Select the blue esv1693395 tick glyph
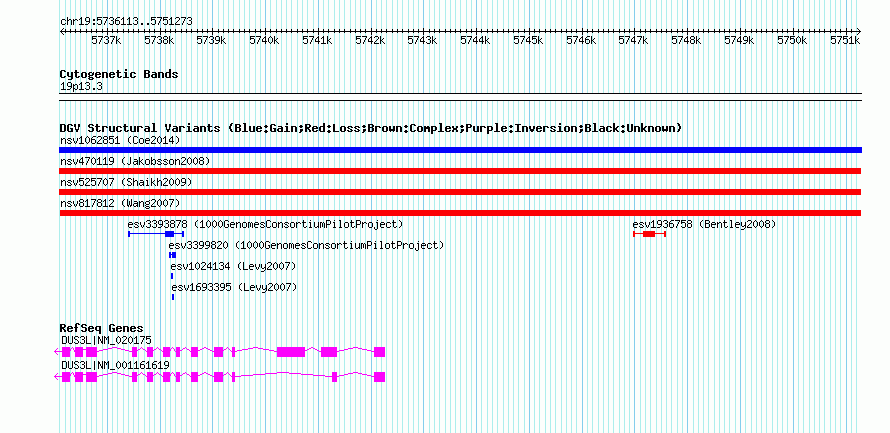The height and width of the screenshot is (433, 890). click(173, 297)
